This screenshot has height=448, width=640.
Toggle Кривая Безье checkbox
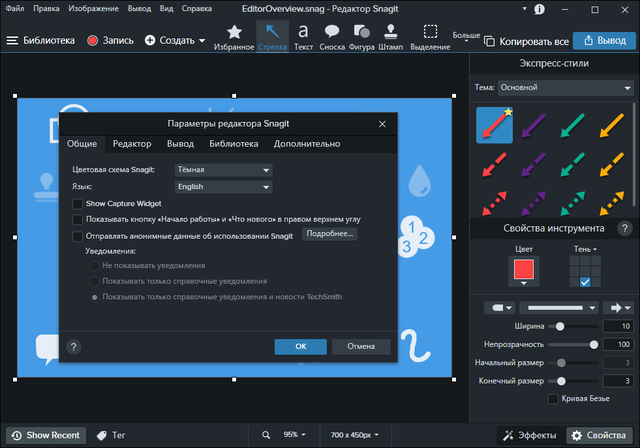[x=553, y=399]
